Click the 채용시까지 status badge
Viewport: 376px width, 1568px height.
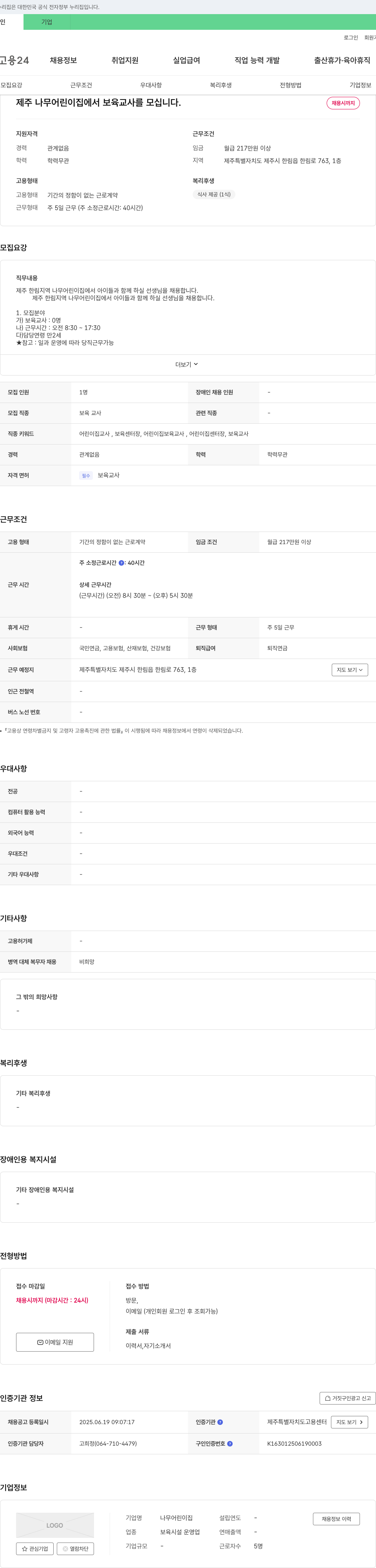pos(343,103)
